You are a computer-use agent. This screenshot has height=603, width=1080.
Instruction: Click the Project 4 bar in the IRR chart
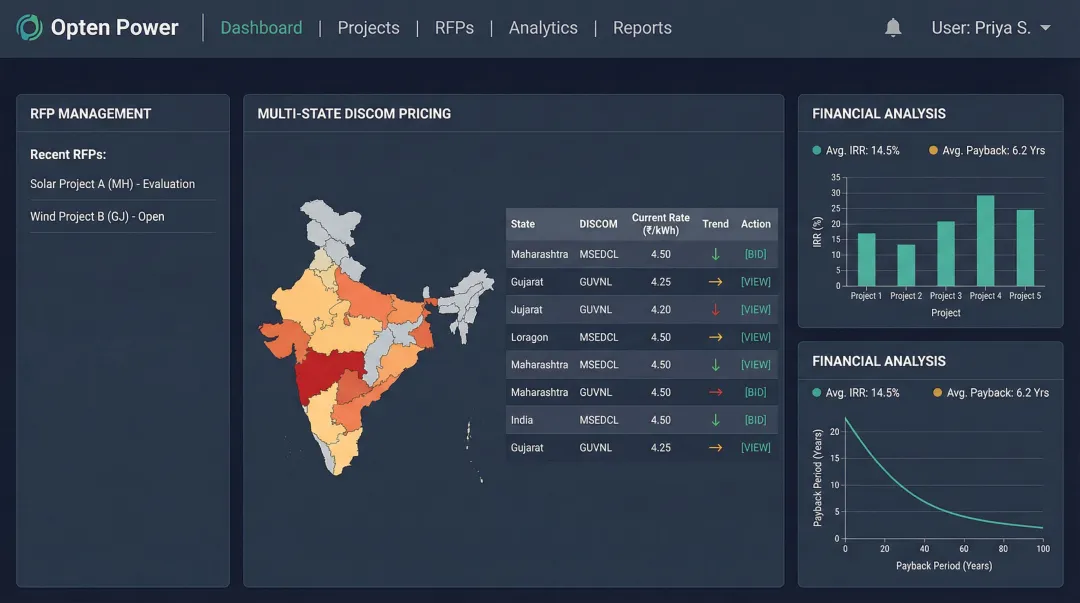(x=985, y=240)
